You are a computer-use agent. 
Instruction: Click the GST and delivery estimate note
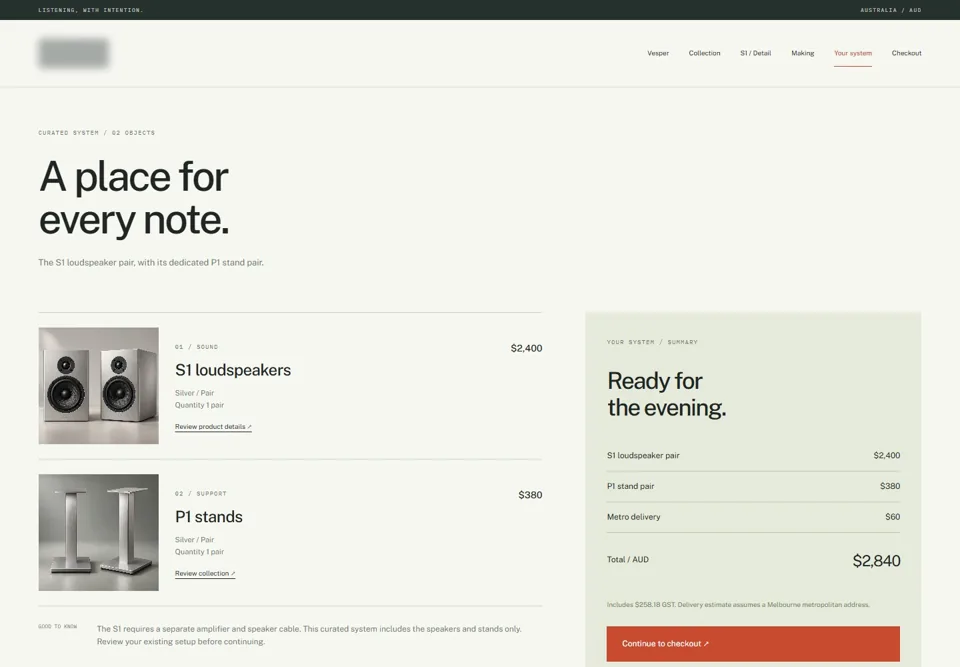click(738, 605)
